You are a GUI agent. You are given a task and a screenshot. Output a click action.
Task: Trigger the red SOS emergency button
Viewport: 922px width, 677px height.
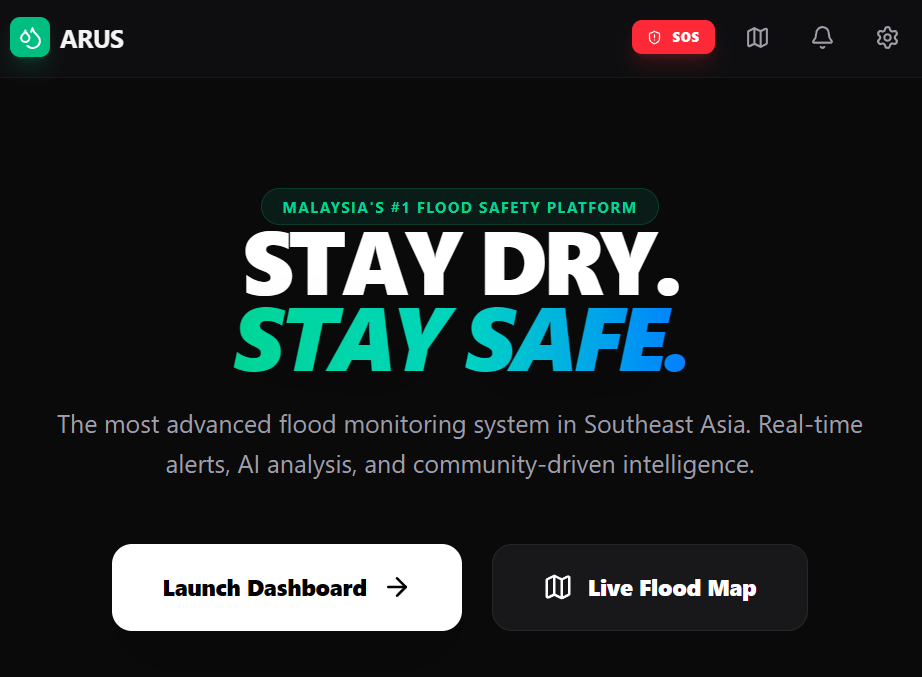click(673, 37)
